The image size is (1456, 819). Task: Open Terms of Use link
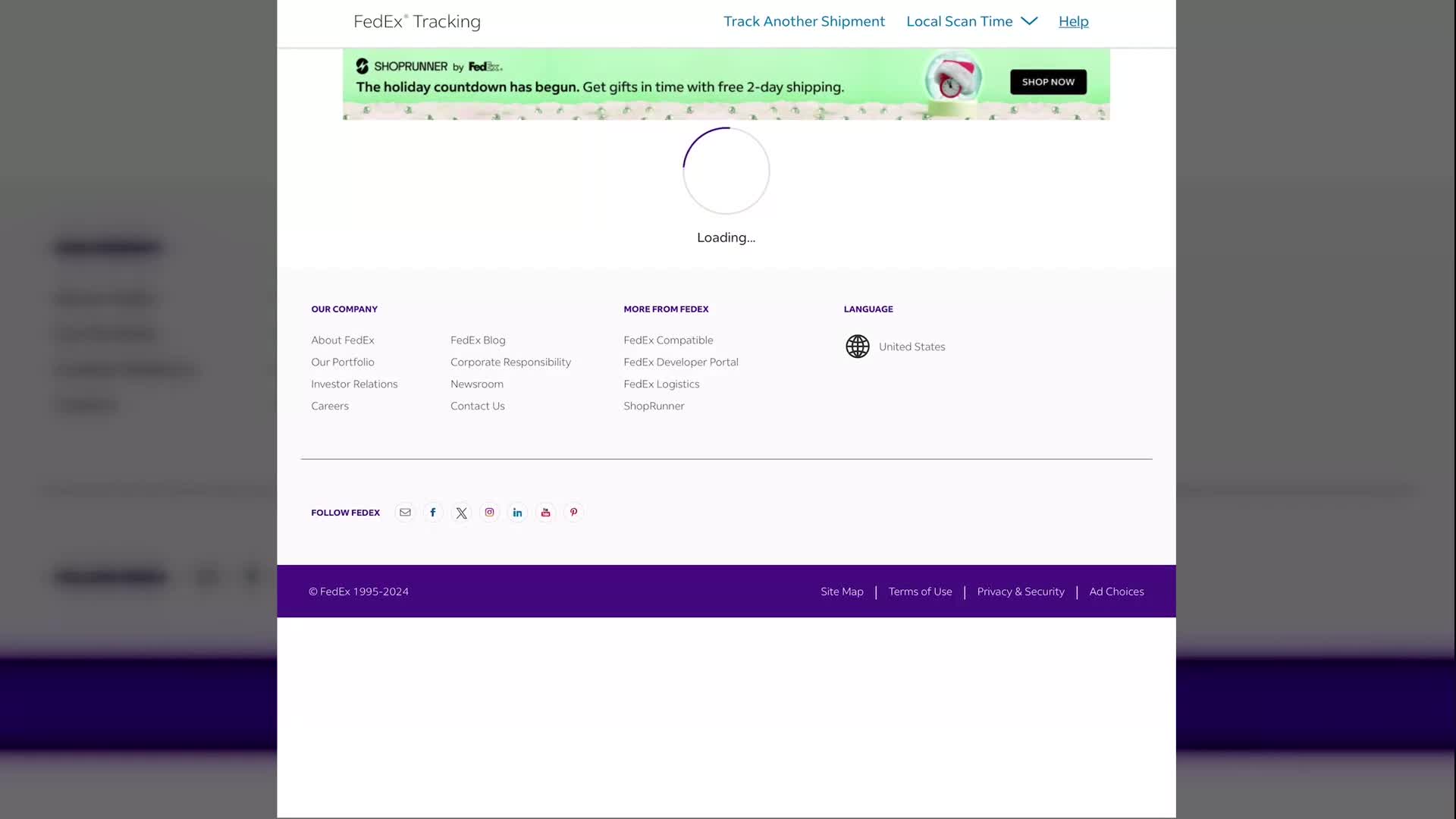(920, 591)
